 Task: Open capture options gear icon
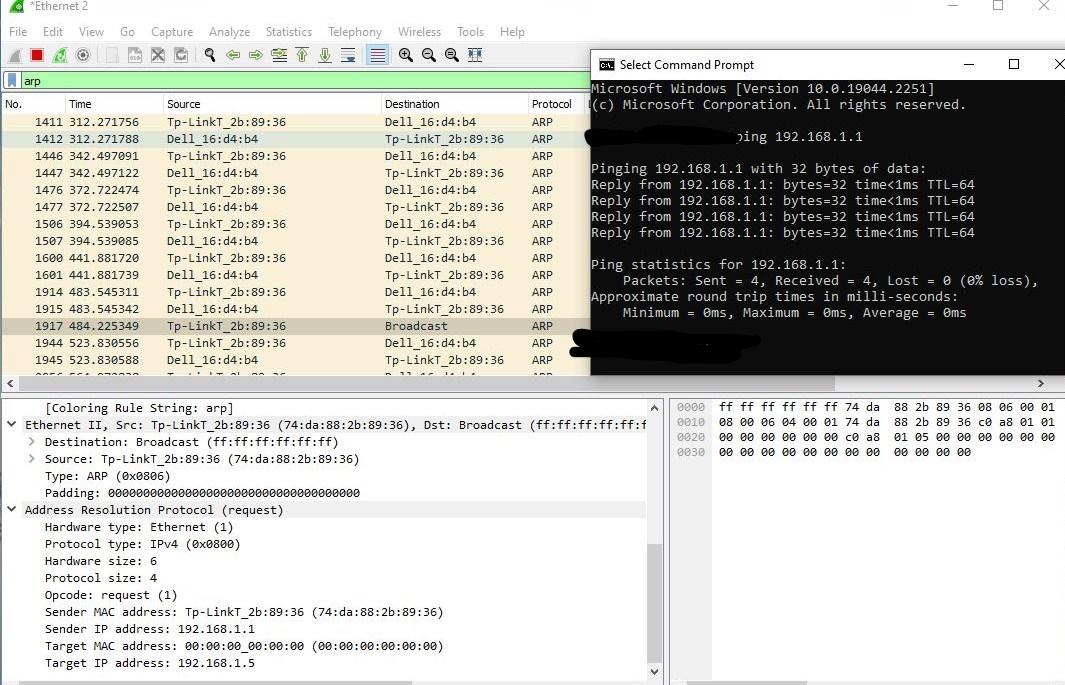83,56
